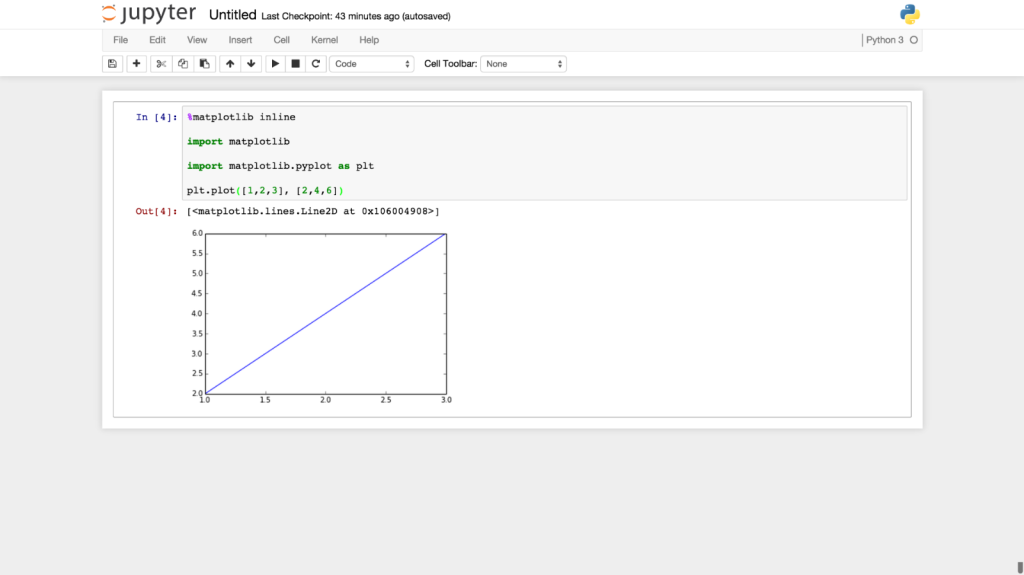Open the Edit menu
This screenshot has height=575, width=1024.
pyautogui.click(x=157, y=40)
